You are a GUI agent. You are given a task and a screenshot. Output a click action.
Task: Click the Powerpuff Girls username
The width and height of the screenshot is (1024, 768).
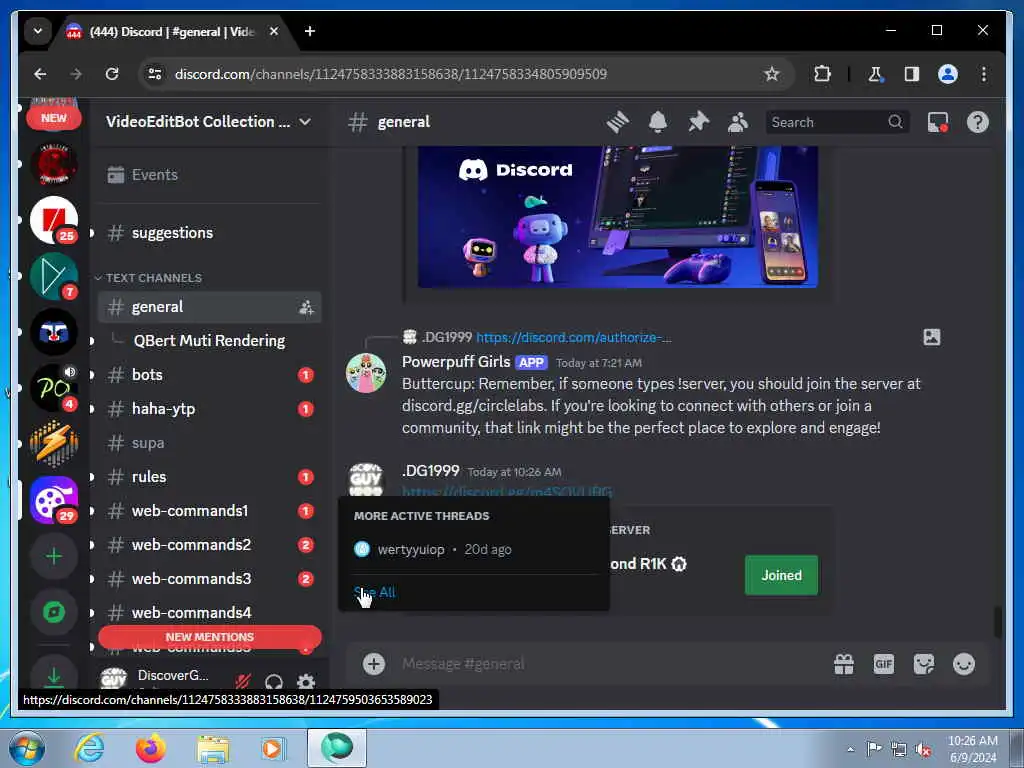[456, 362]
